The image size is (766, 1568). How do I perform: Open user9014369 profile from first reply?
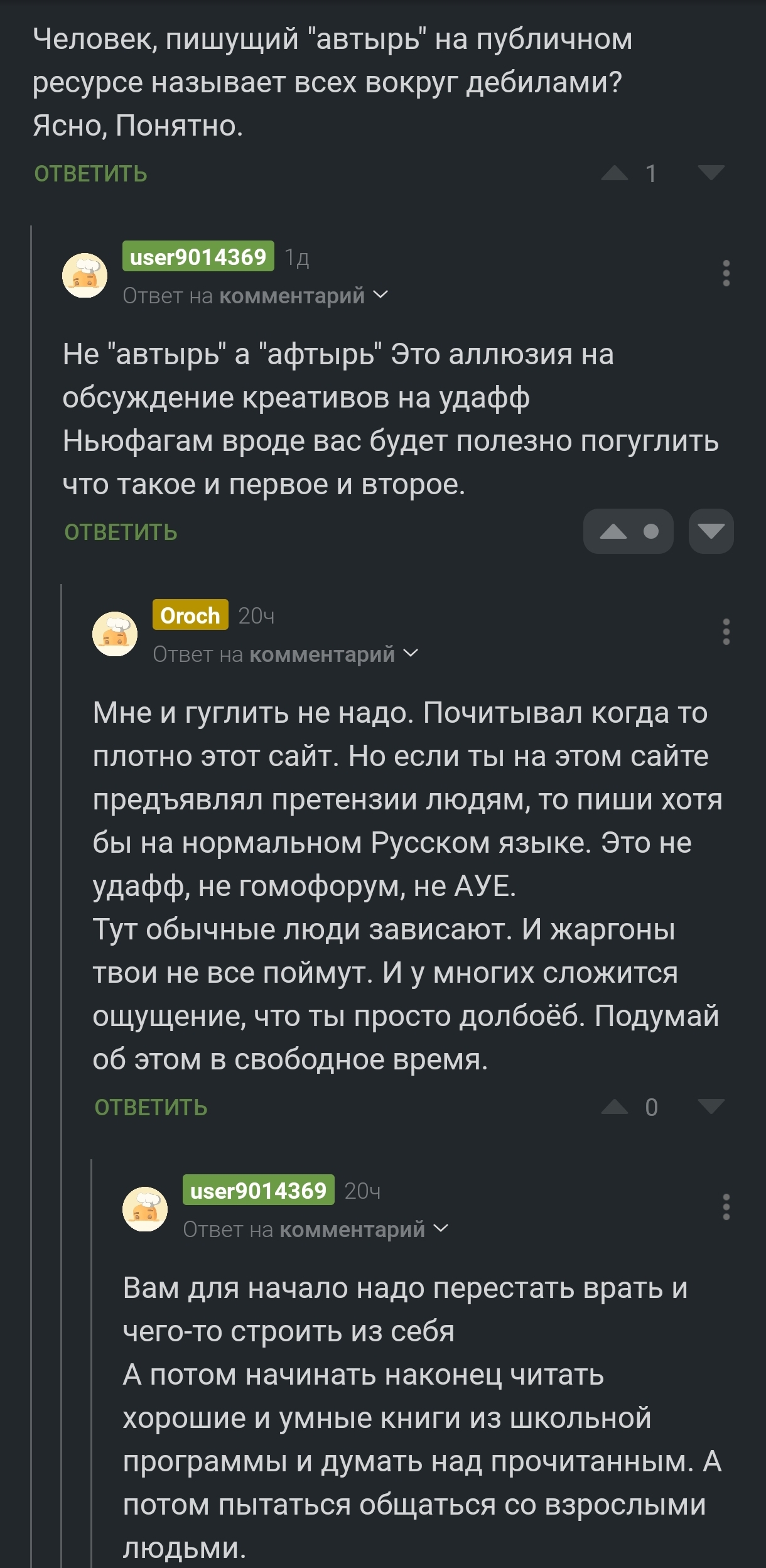point(198,257)
